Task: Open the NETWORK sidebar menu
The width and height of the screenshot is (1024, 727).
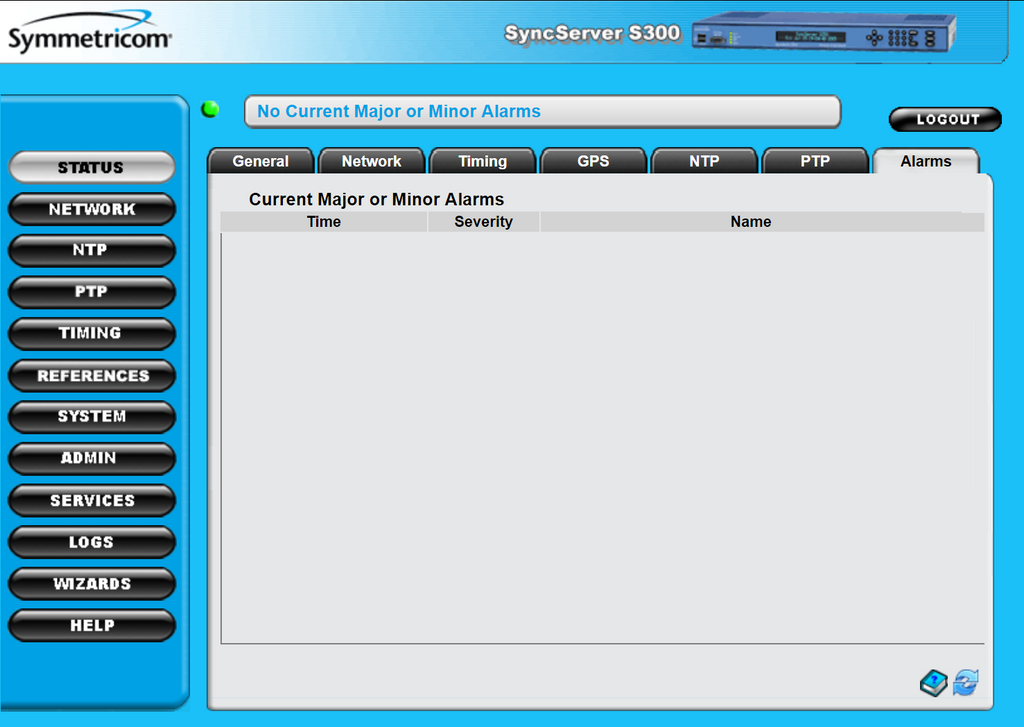Action: (x=92, y=209)
